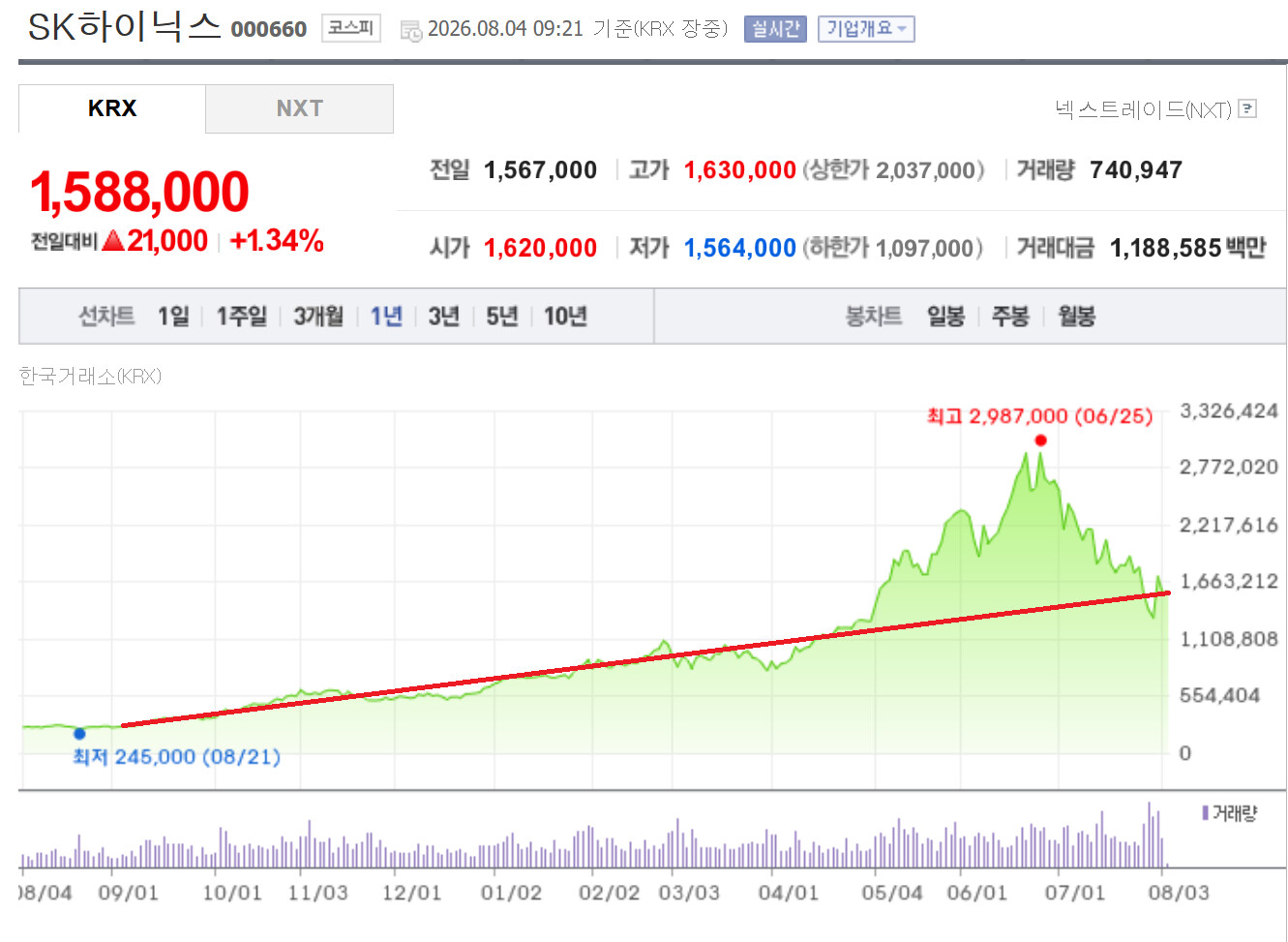Viewport: 1288px width, 942px height.
Task: Click the 저가 value 1,564,000
Action: coord(740,249)
